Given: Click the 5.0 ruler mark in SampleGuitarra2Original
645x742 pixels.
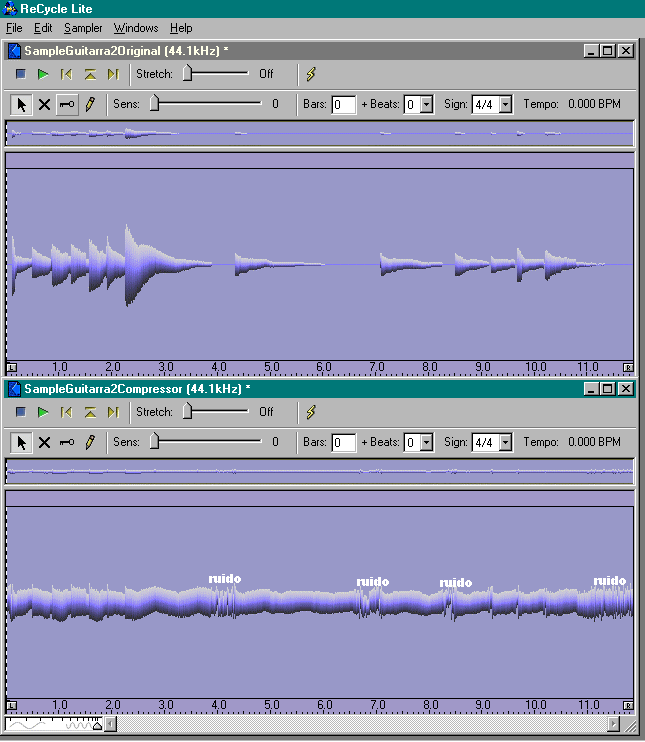Looking at the screenshot, I should coord(272,367).
